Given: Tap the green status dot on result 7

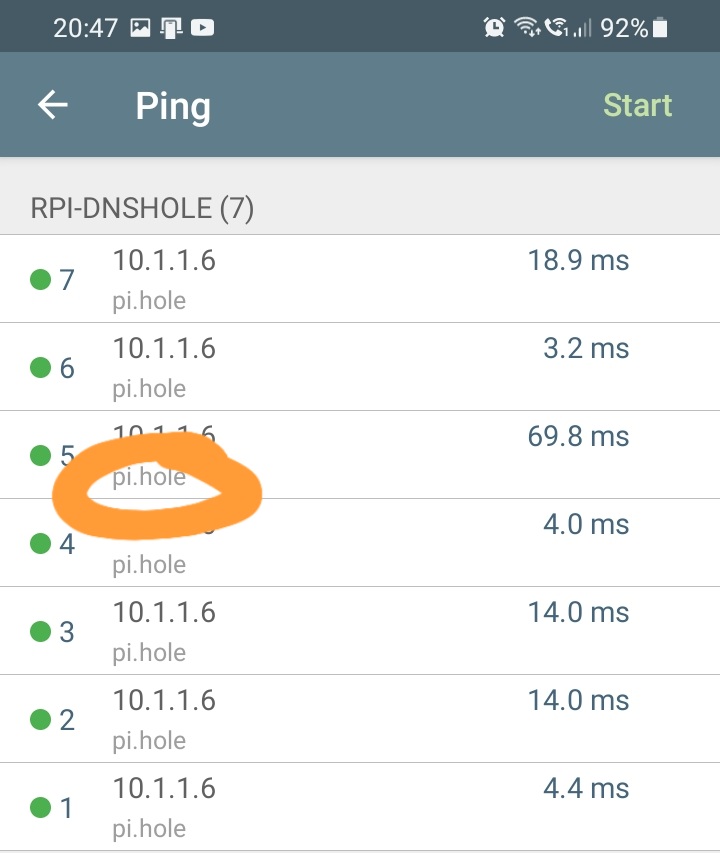Looking at the screenshot, I should coord(40,279).
